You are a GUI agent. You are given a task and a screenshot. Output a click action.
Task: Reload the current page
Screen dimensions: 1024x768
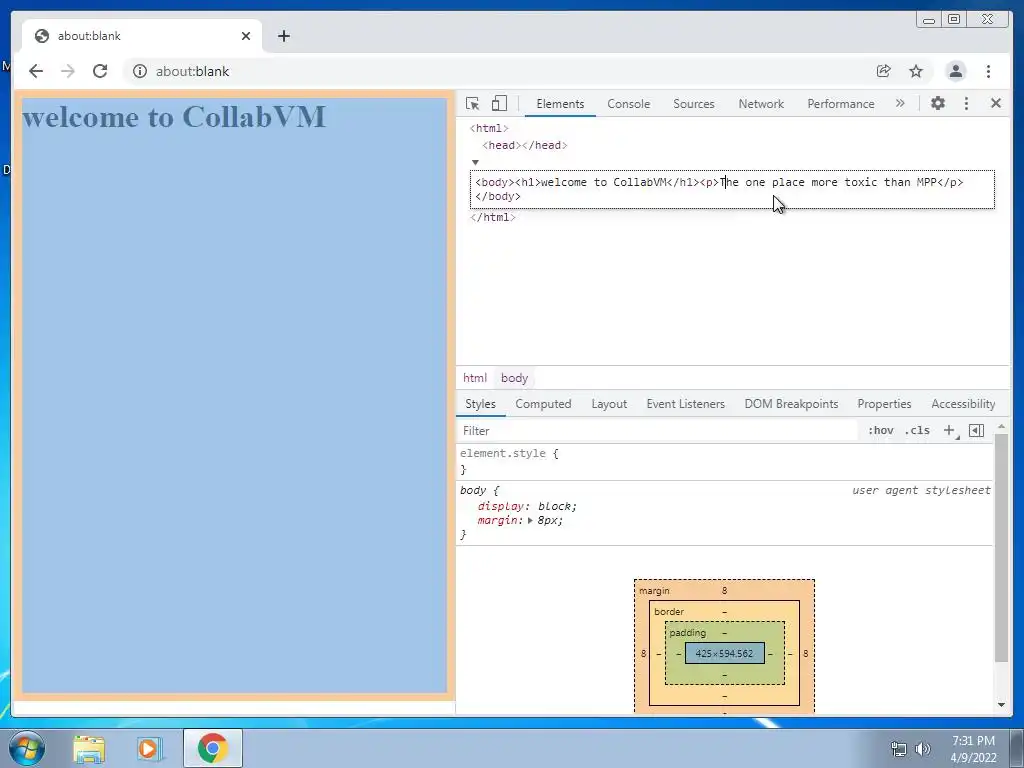click(x=100, y=71)
